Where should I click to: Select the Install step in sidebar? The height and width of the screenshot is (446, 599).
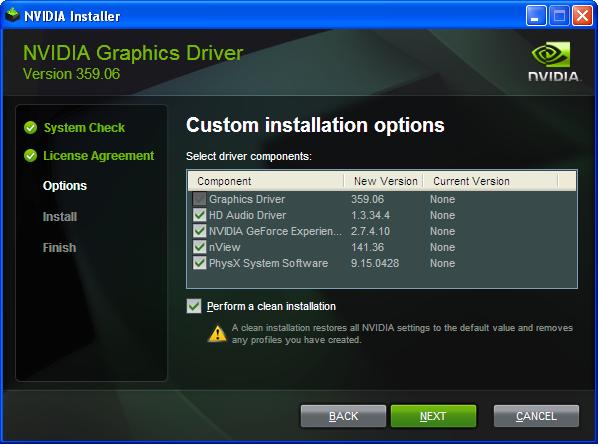point(60,217)
